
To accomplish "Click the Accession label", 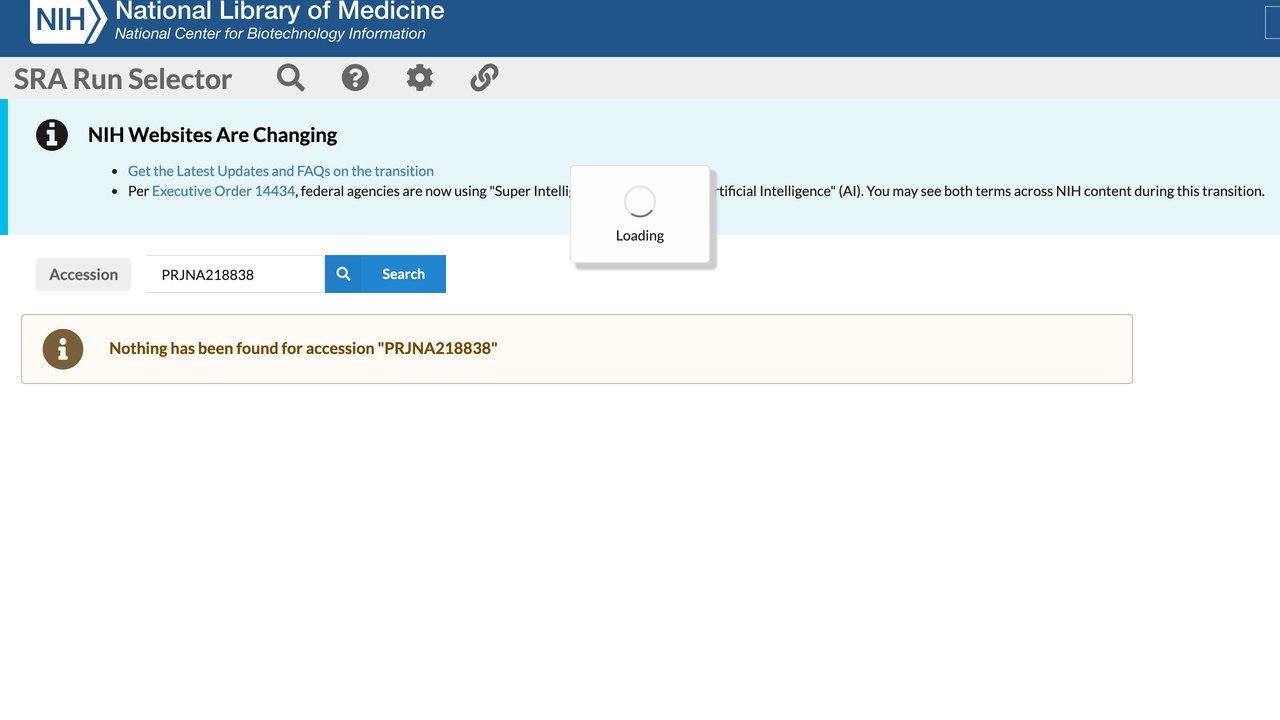I will (x=83, y=274).
